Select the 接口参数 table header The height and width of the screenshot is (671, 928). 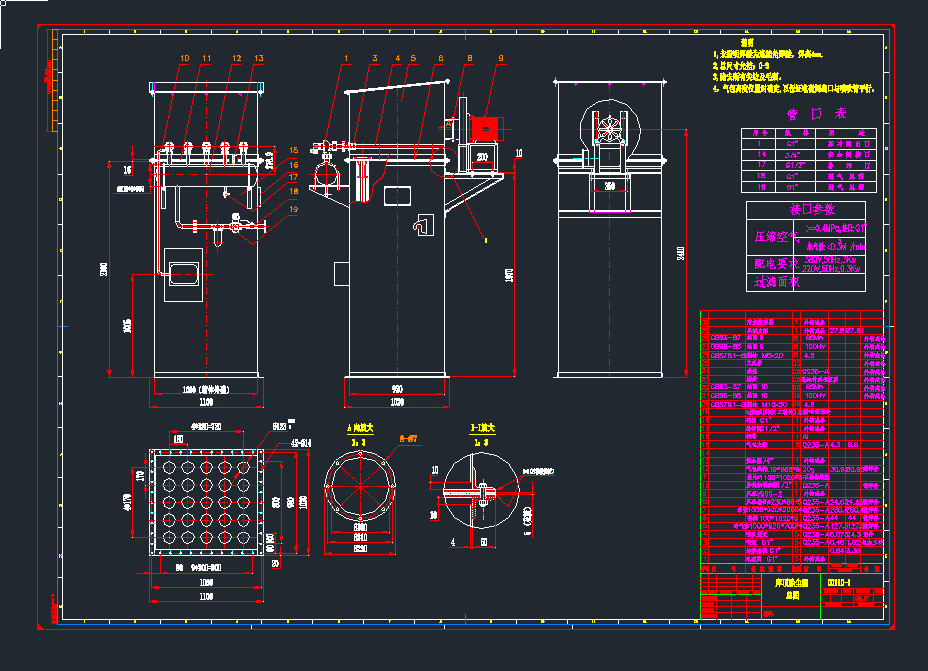(x=812, y=210)
